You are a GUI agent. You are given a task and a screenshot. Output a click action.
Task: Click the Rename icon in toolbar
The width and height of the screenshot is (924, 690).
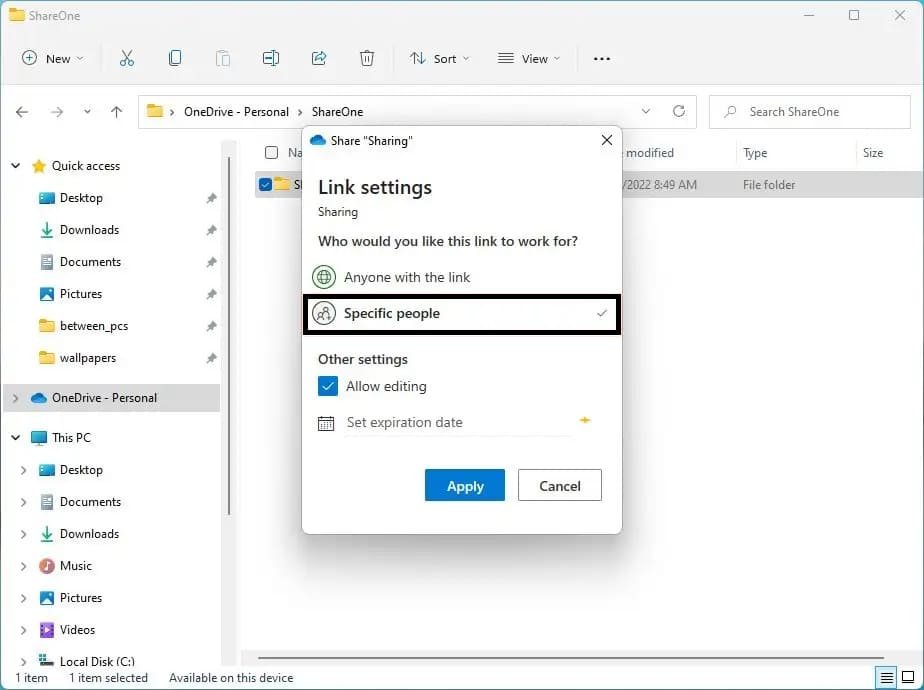271,59
